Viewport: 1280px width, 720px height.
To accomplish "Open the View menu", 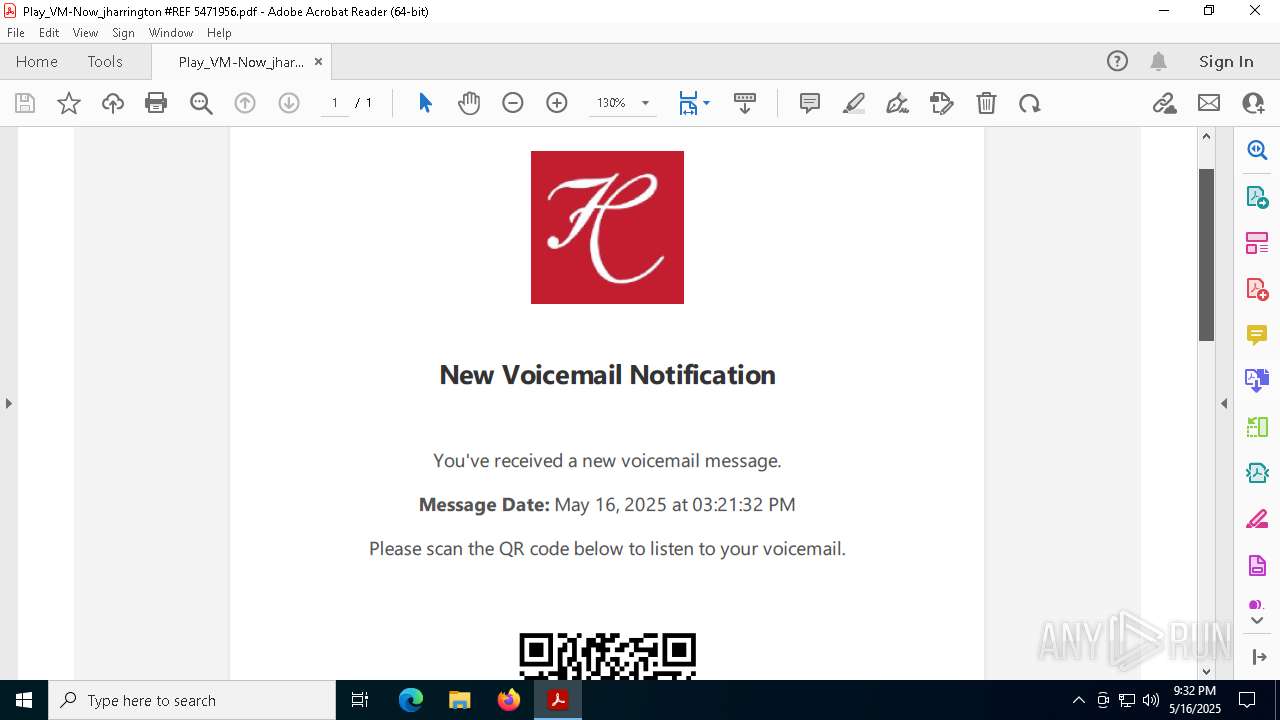I will point(85,32).
